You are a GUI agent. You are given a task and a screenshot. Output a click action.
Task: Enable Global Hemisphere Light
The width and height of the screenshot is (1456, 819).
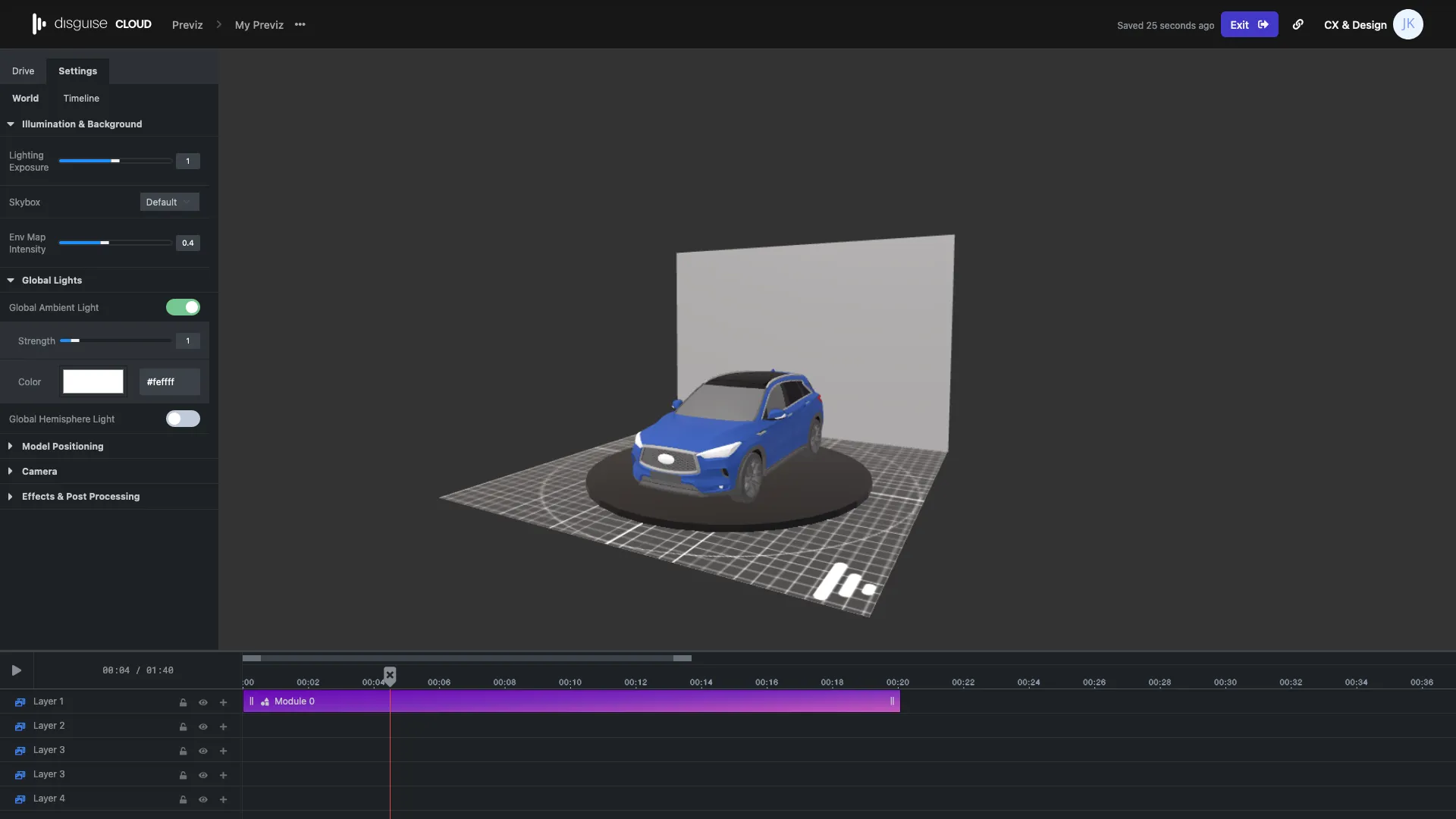[x=183, y=419]
